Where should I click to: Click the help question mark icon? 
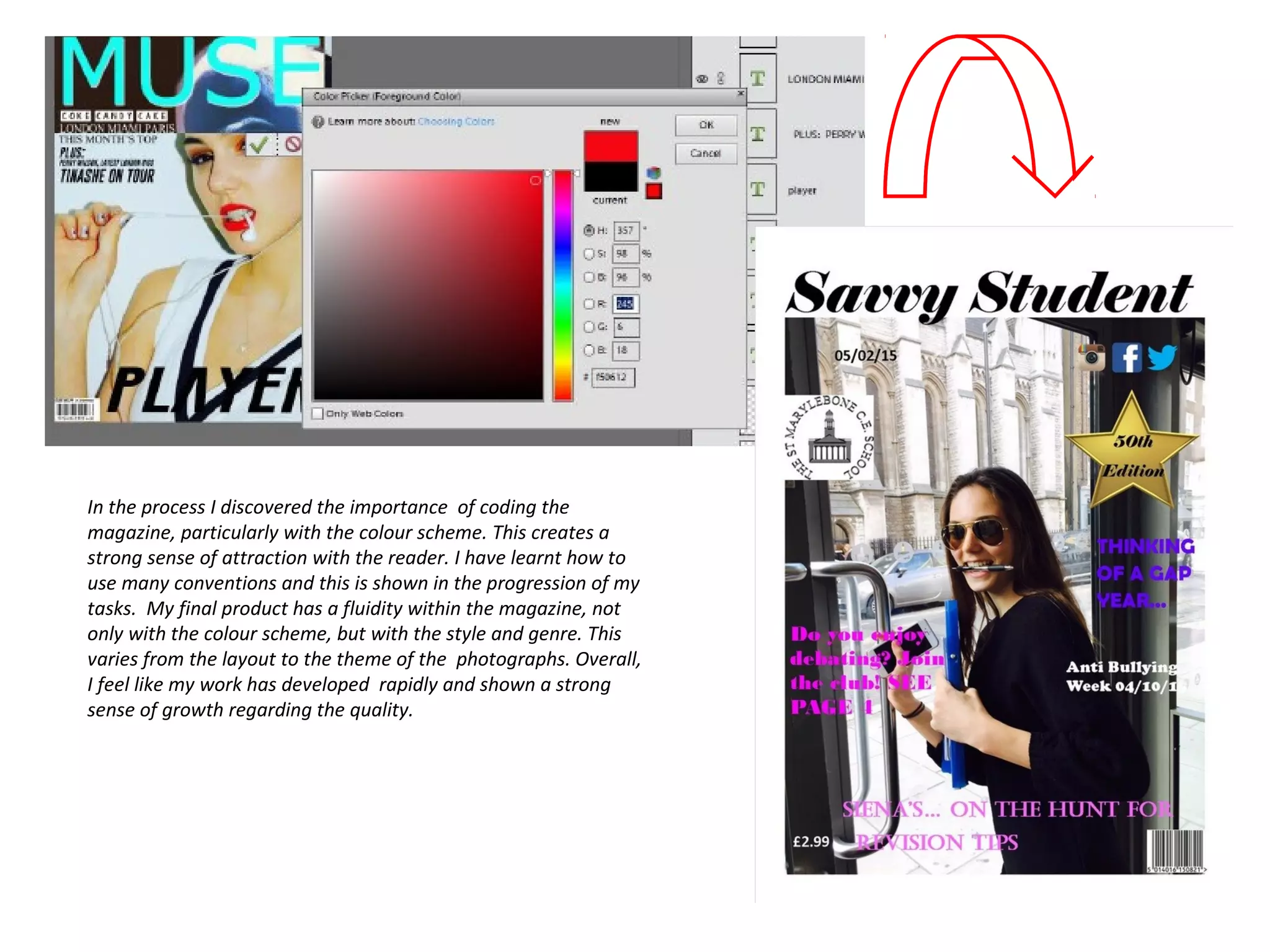click(x=318, y=122)
